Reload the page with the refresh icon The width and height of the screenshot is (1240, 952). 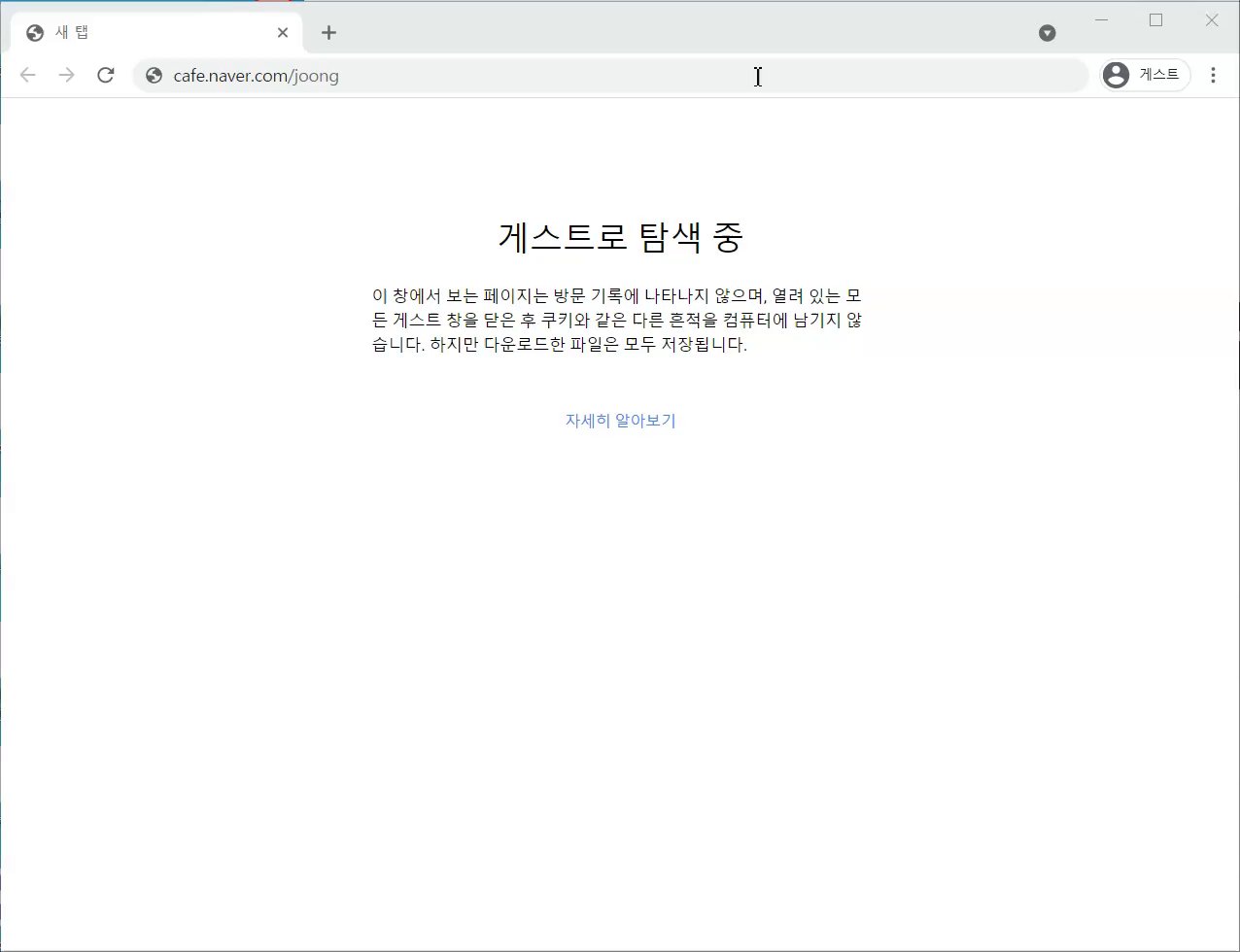(106, 76)
